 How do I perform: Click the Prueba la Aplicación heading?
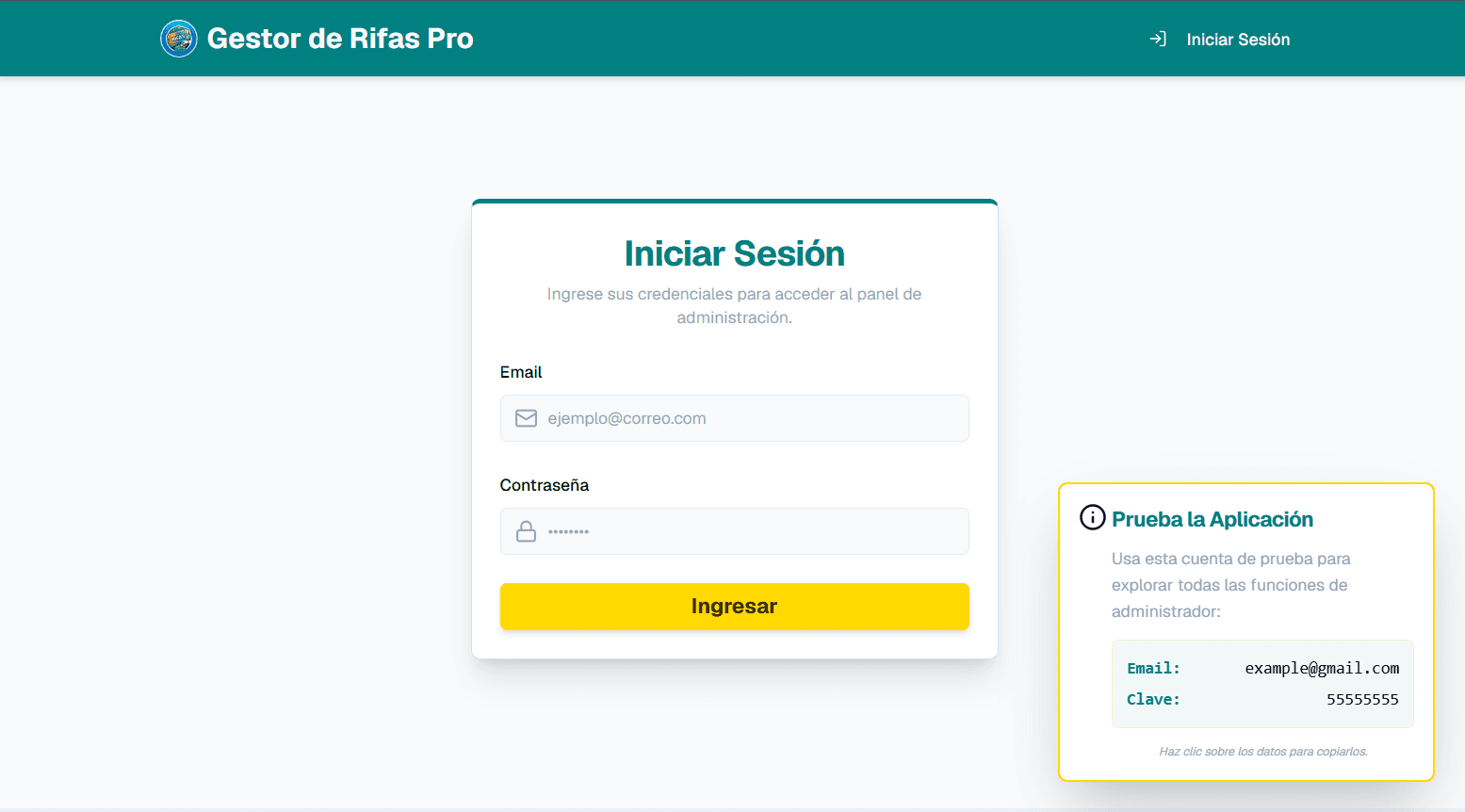(1213, 519)
